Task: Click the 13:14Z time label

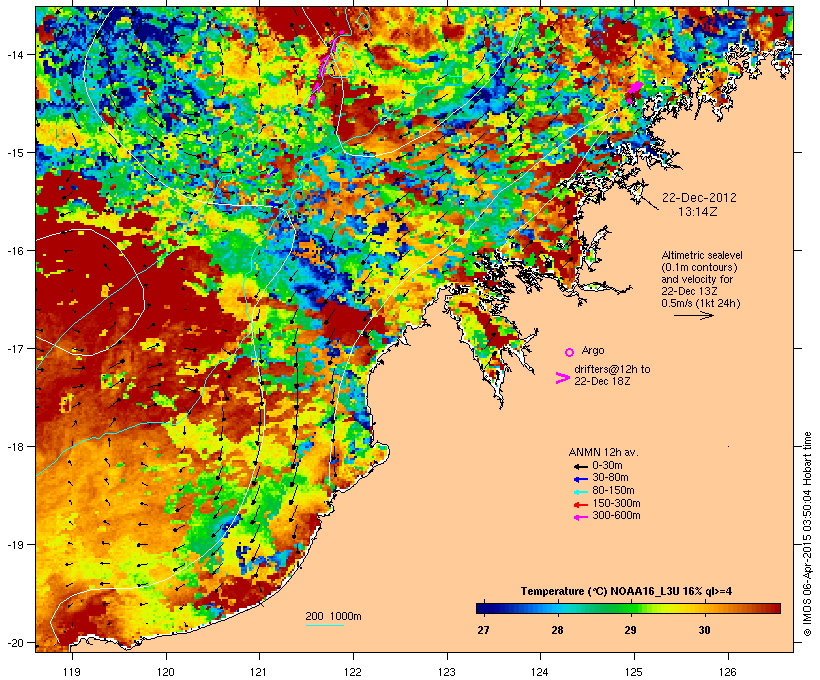Action: coord(698,212)
